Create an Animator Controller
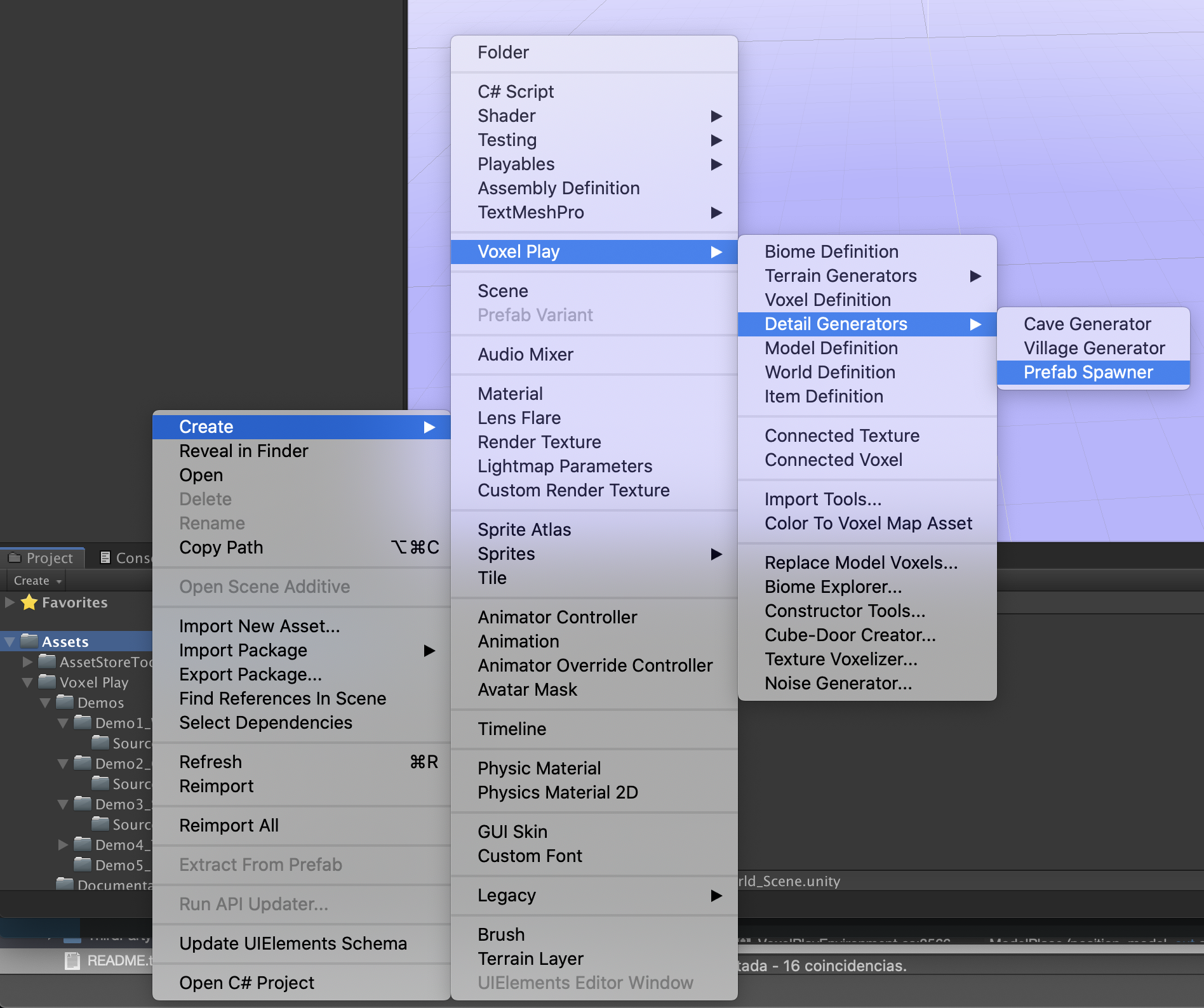 tap(594, 618)
